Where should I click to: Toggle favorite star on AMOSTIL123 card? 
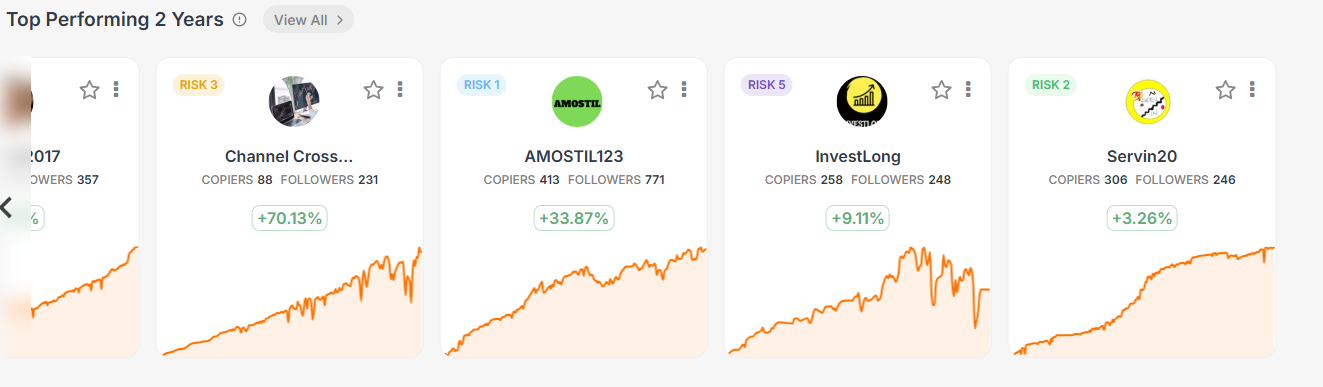(657, 90)
